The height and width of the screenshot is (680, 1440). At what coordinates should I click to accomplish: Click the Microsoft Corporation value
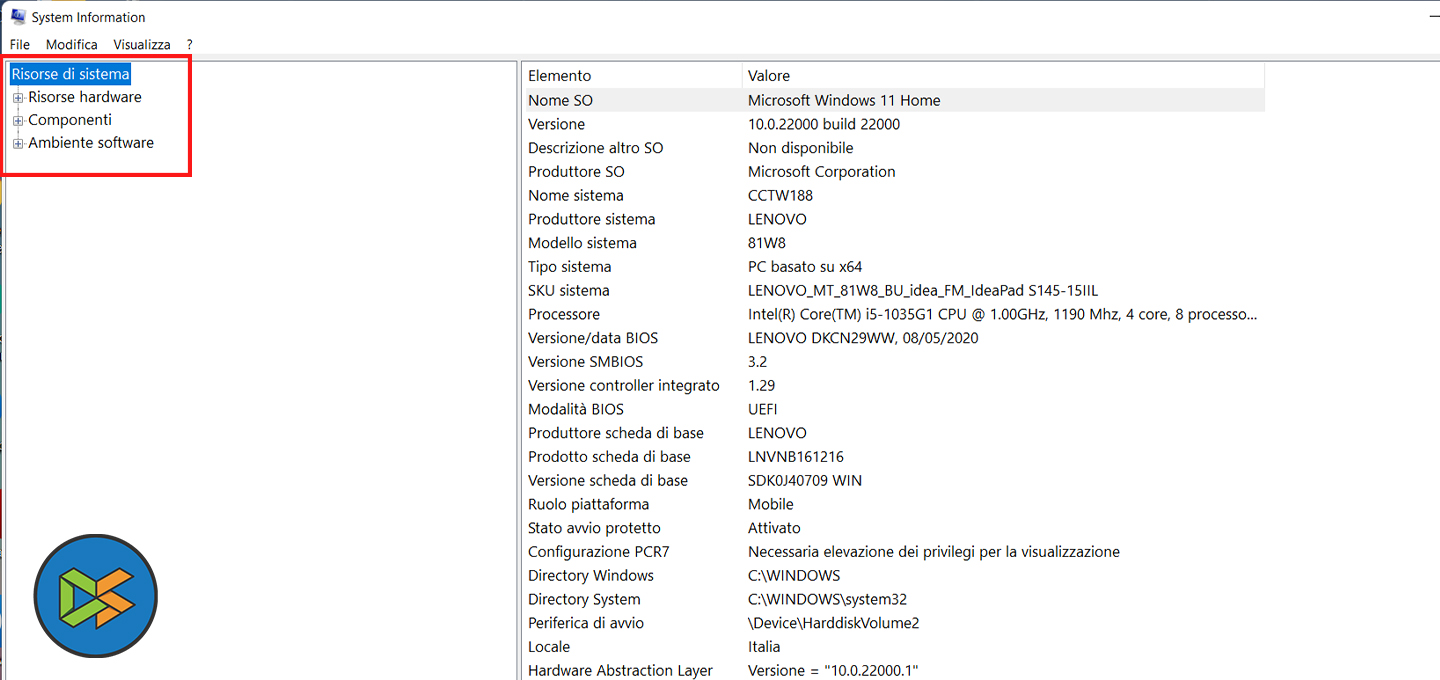pos(822,172)
